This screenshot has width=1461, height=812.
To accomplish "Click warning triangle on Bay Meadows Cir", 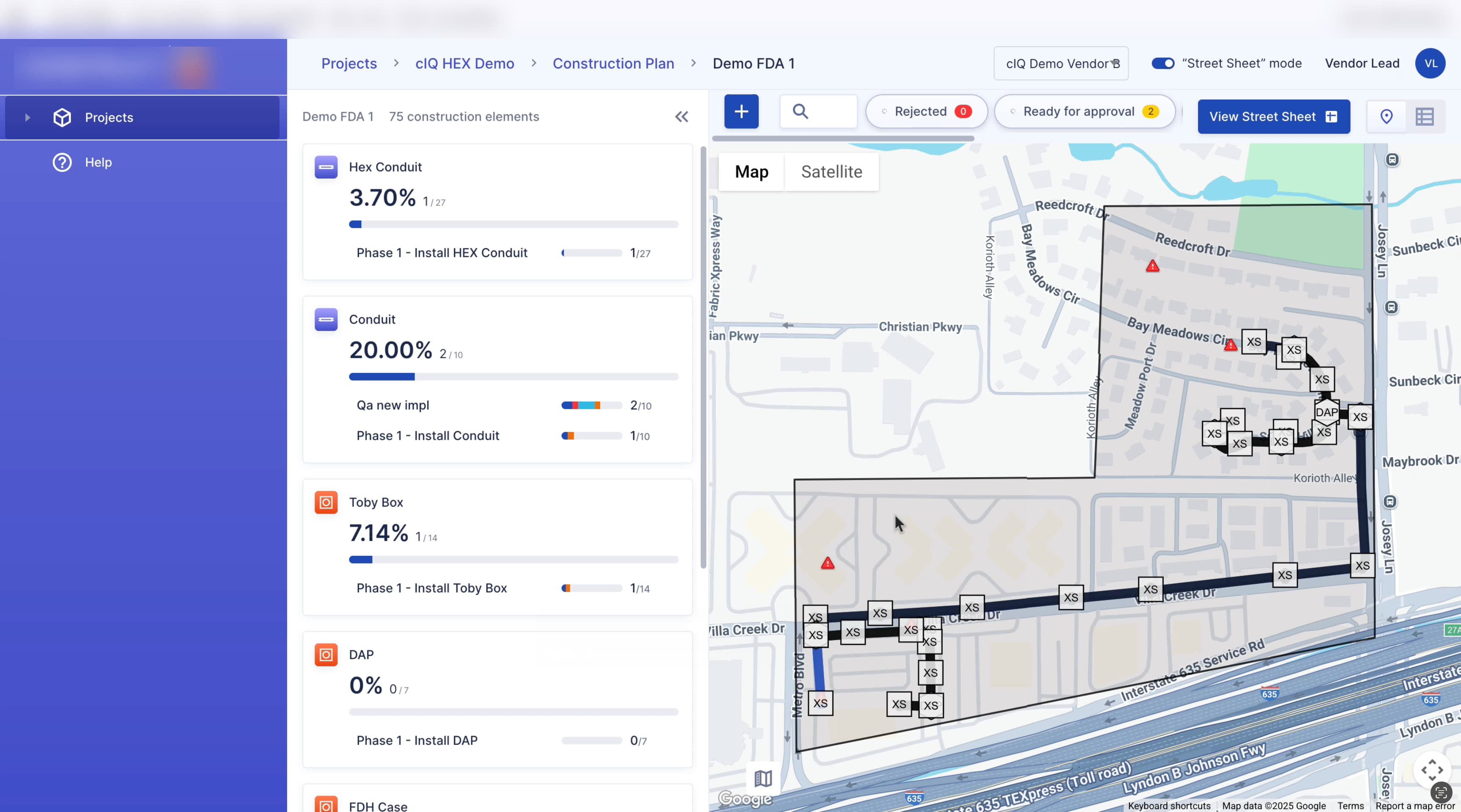I will [x=1230, y=345].
